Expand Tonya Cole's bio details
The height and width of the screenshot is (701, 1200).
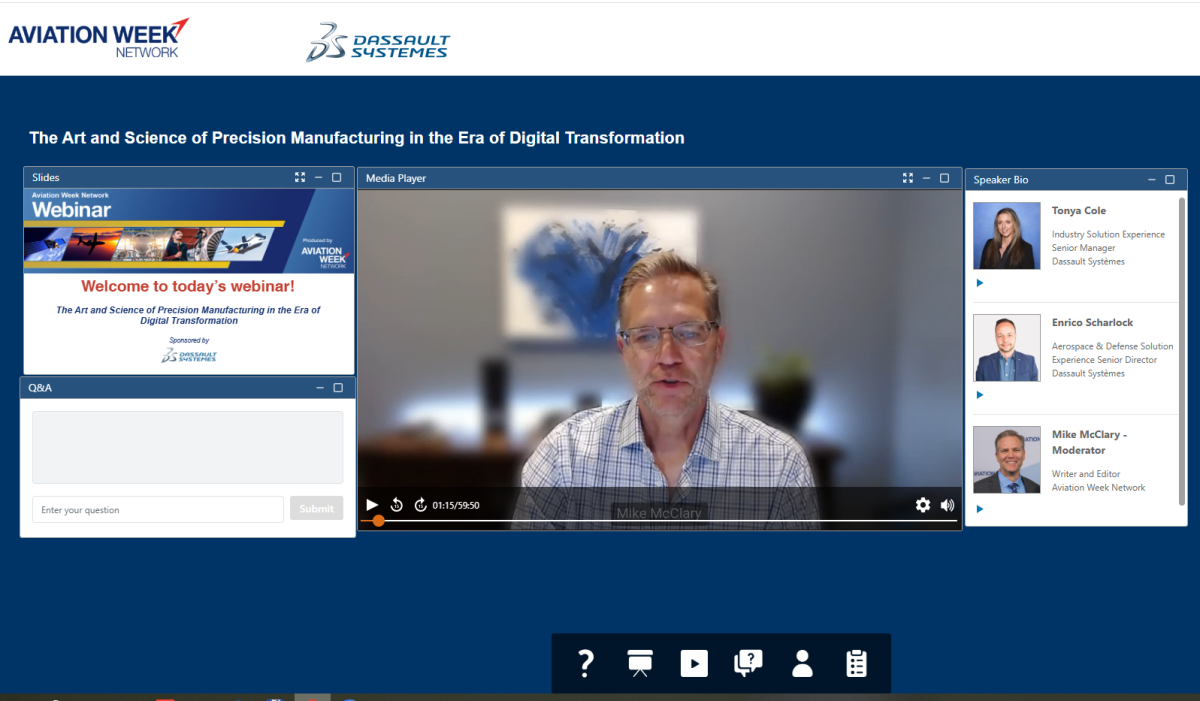pyautogui.click(x=980, y=283)
